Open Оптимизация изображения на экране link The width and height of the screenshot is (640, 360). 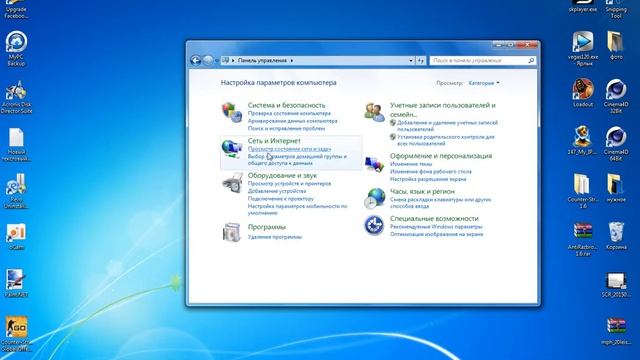click(436, 234)
